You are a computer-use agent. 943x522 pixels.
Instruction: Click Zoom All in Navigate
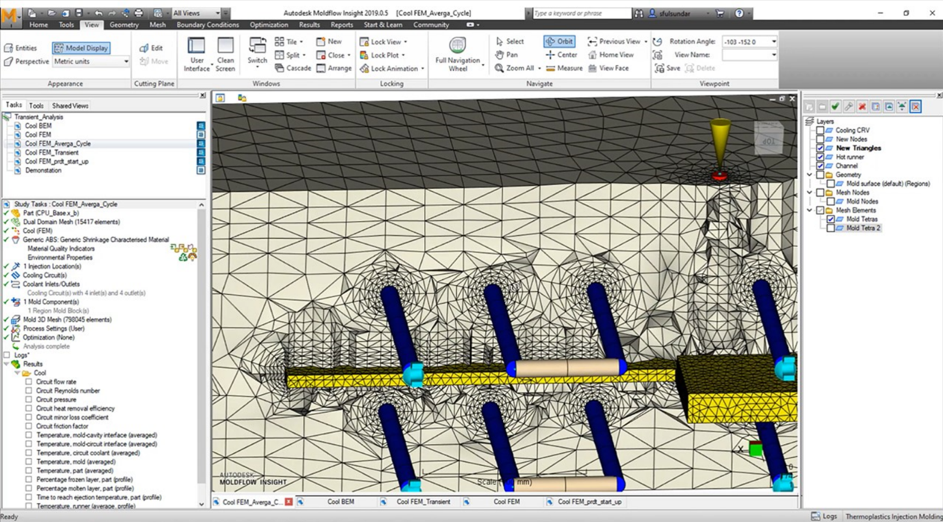(515, 69)
